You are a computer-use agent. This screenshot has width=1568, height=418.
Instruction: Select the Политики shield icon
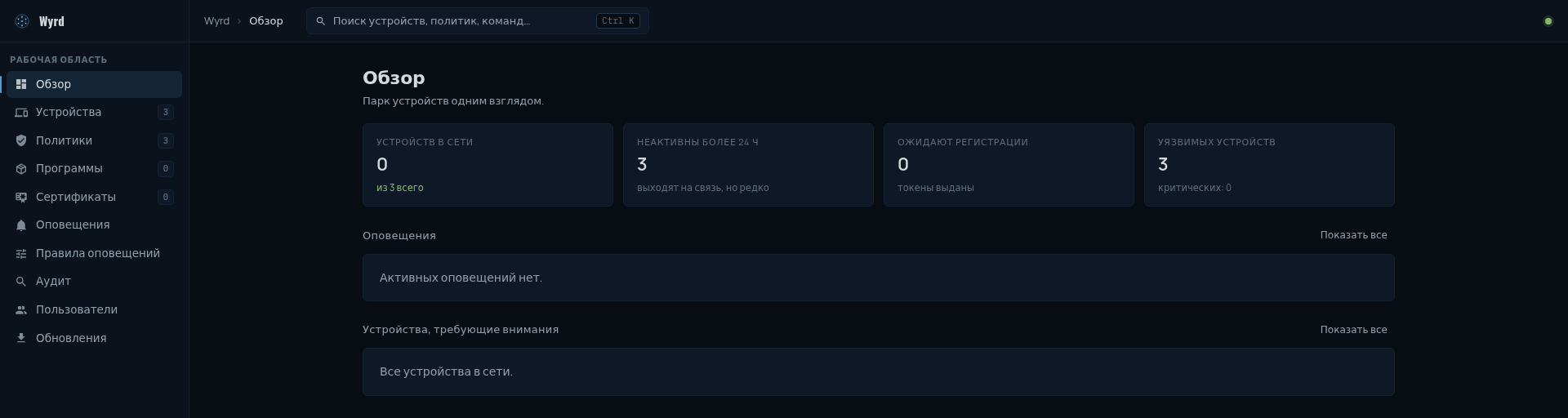point(21,140)
